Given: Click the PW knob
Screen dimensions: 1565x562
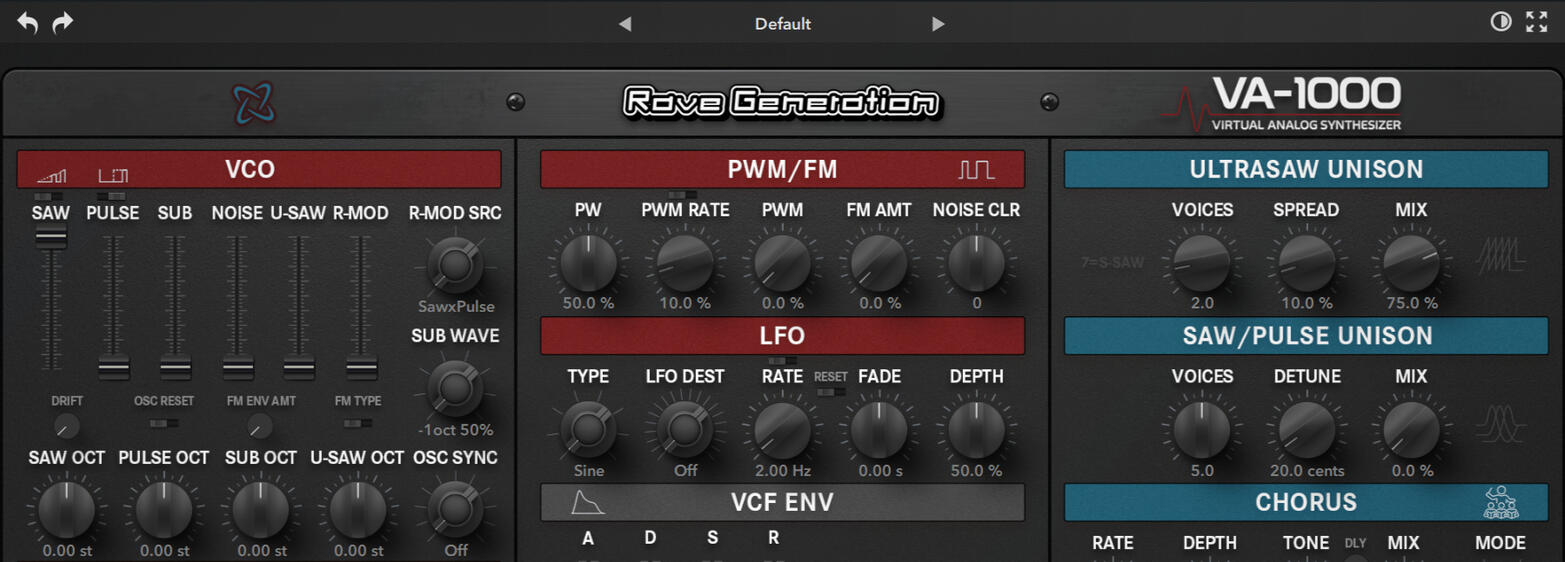Looking at the screenshot, I should (x=588, y=263).
